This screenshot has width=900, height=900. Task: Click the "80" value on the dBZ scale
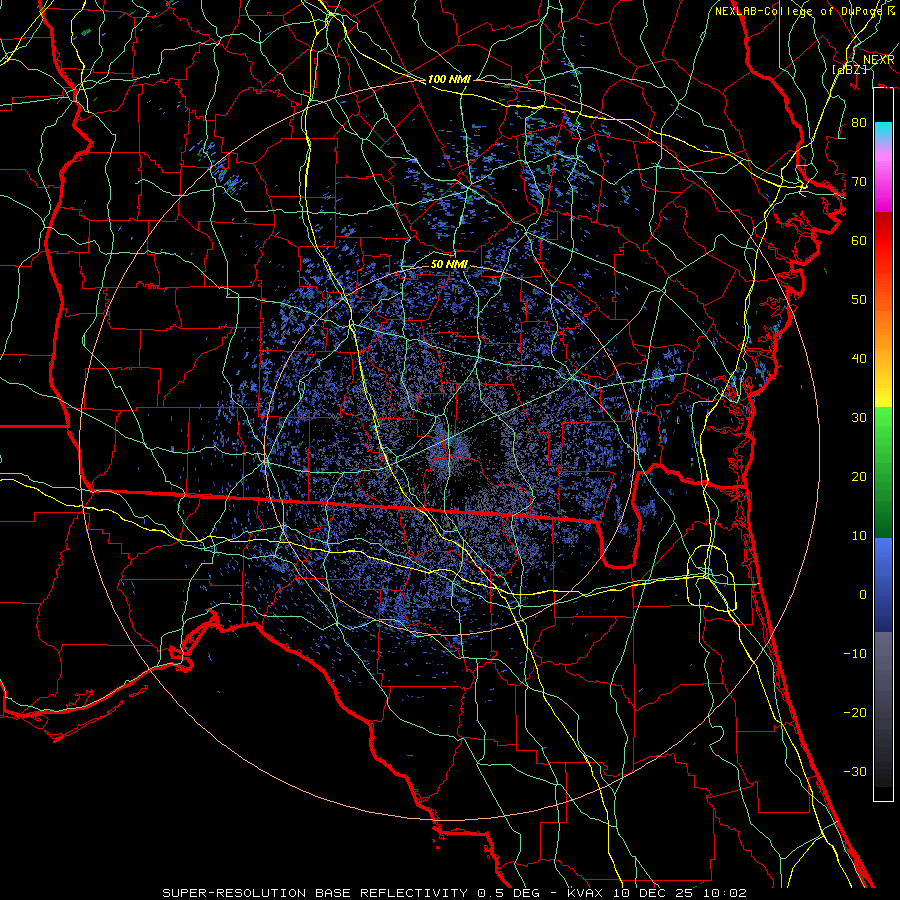859,123
